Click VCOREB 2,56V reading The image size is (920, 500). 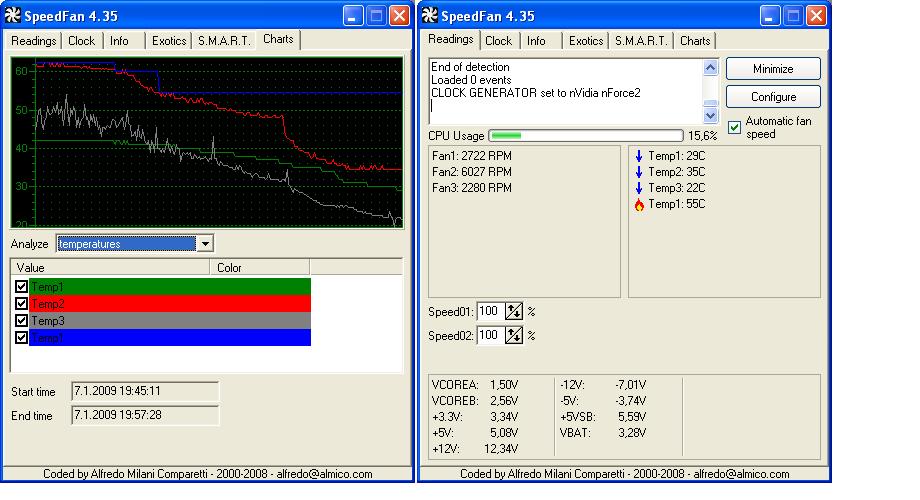(475, 401)
